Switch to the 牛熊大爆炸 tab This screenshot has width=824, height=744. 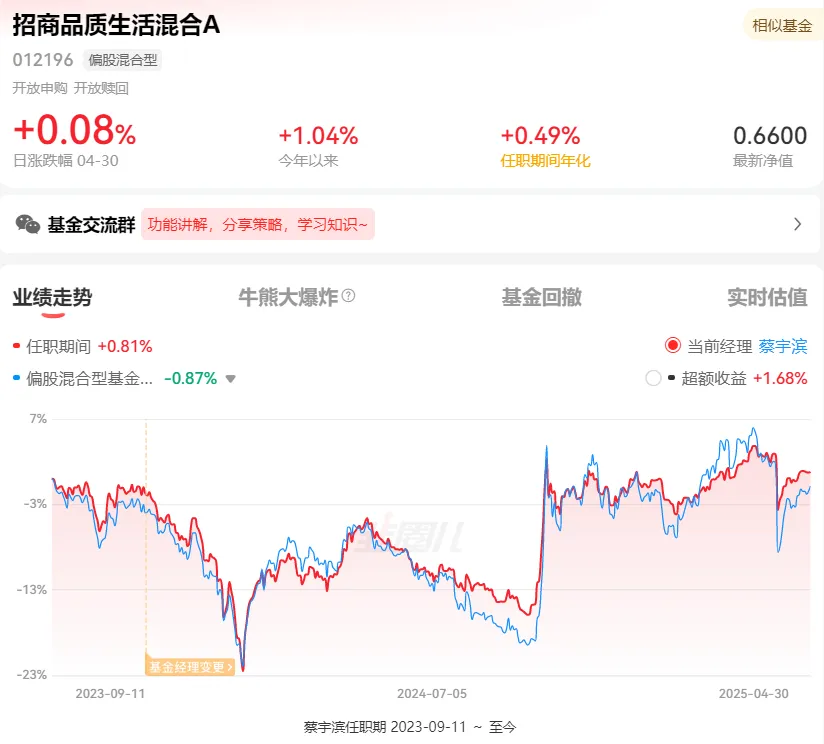pyautogui.click(x=288, y=297)
